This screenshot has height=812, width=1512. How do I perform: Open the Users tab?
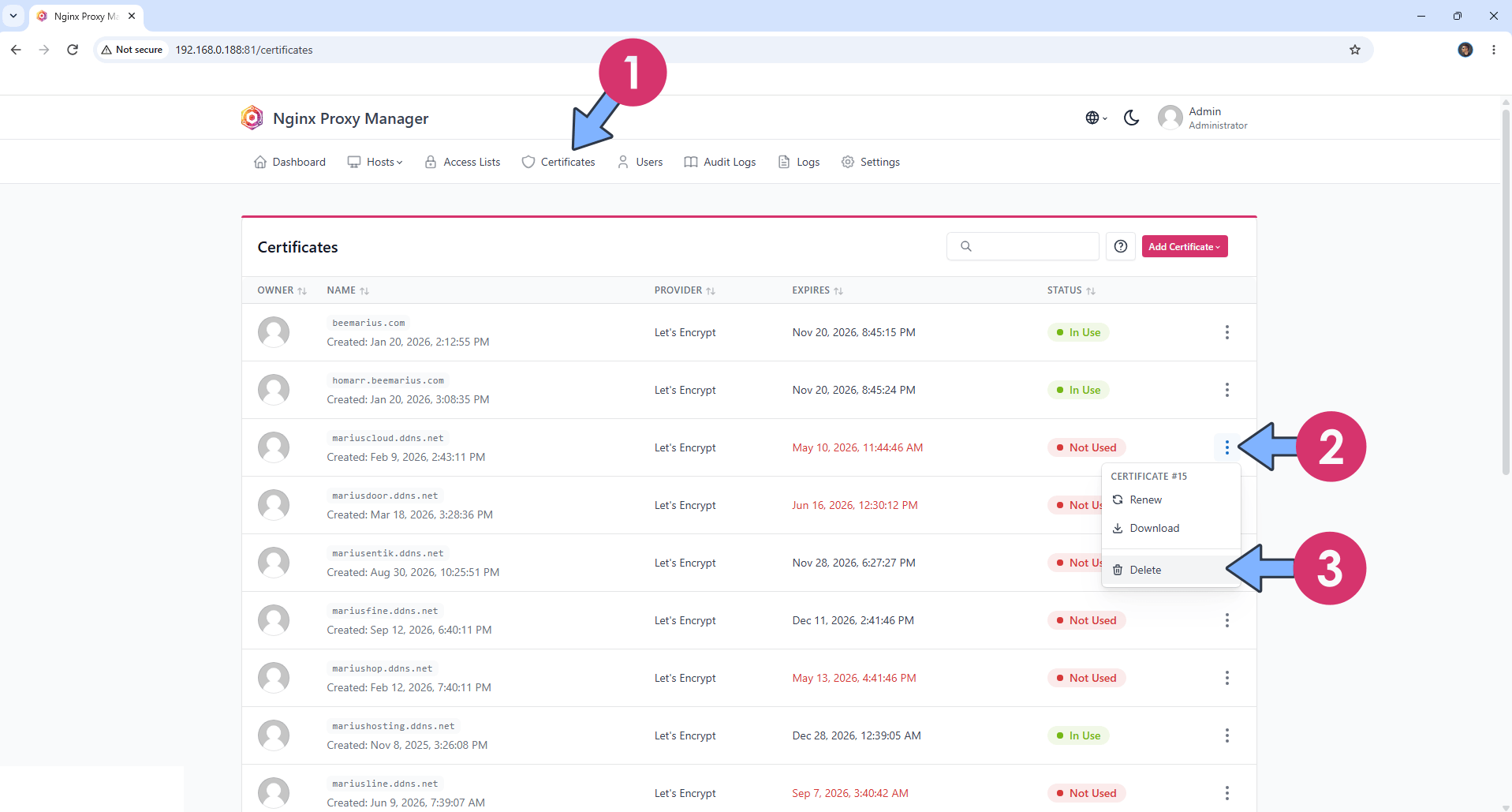tap(640, 162)
